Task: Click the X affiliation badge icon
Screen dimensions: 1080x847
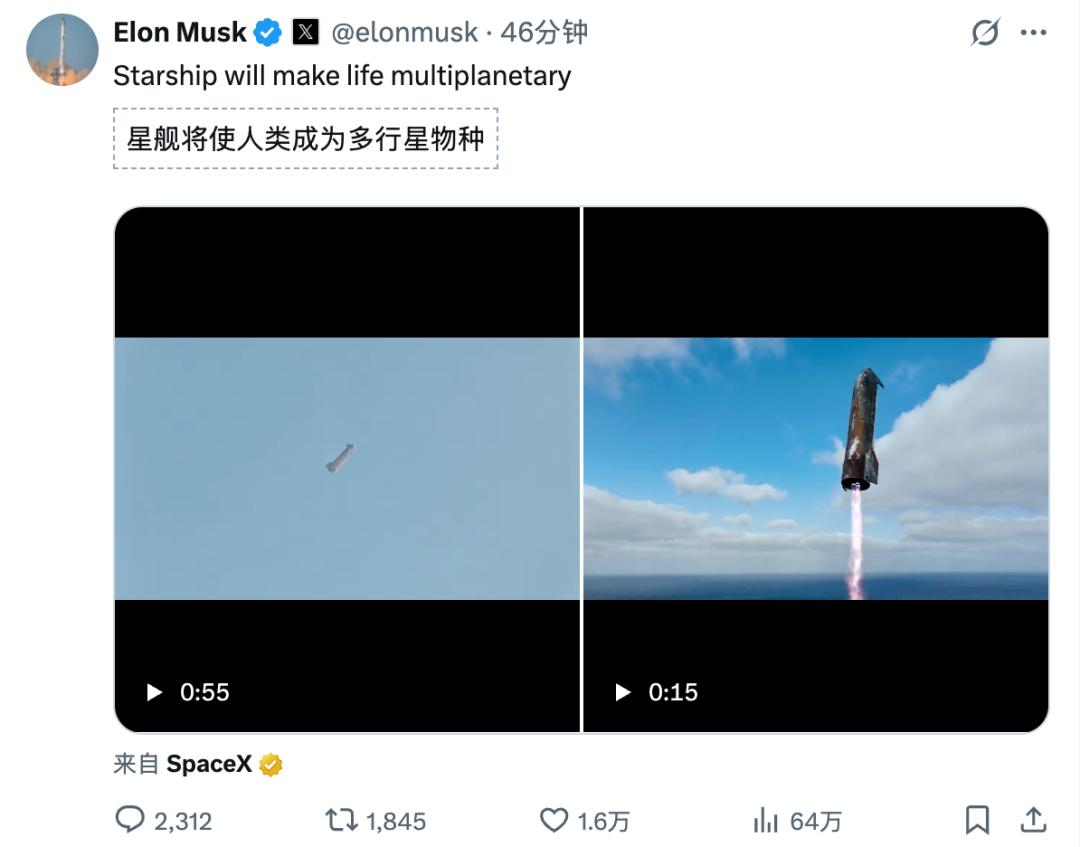Action: 305,33
